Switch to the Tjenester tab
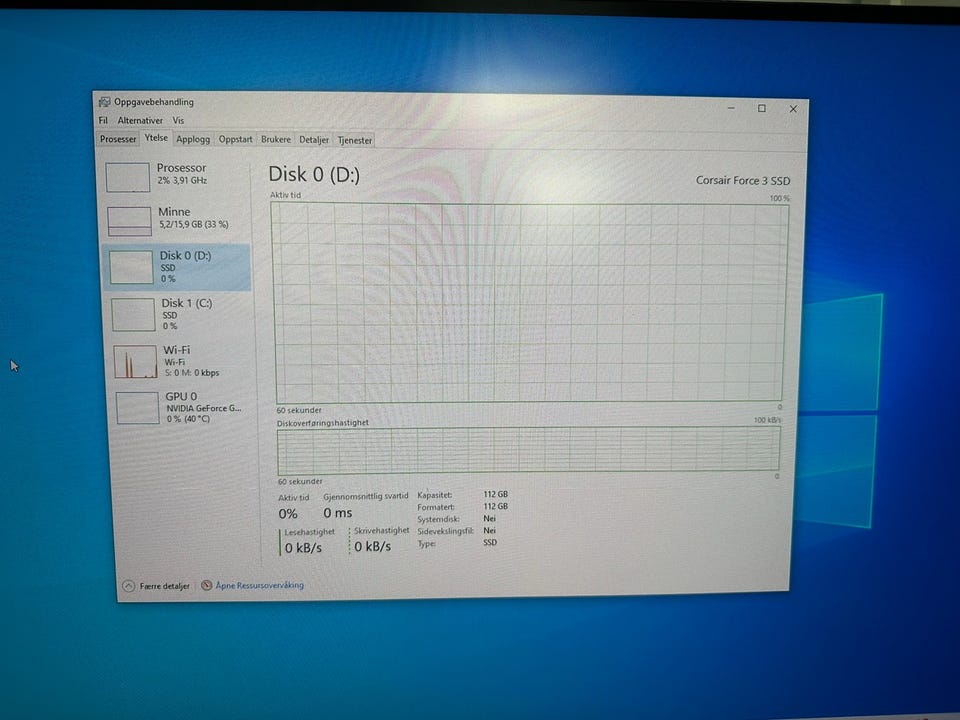The height and width of the screenshot is (720, 960). click(x=355, y=140)
